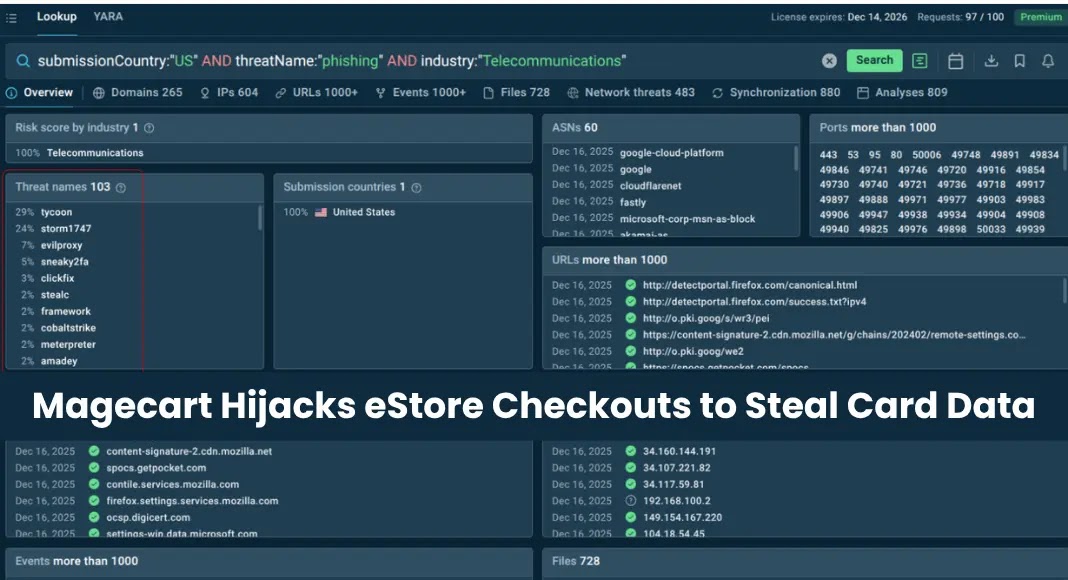The width and height of the screenshot is (1068, 580).
Task: Click inside the search query input field
Action: (x=400, y=60)
